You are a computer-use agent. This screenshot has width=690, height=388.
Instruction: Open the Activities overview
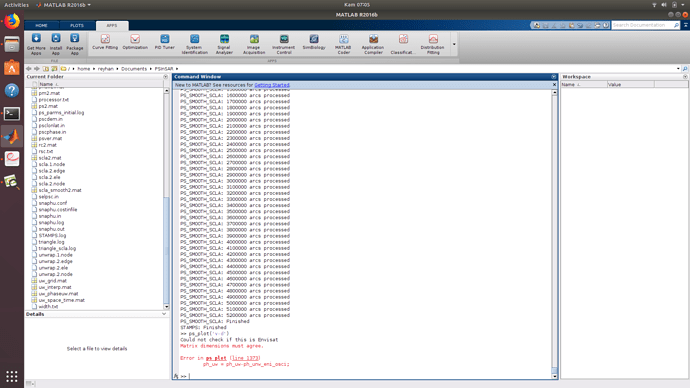point(16,5)
